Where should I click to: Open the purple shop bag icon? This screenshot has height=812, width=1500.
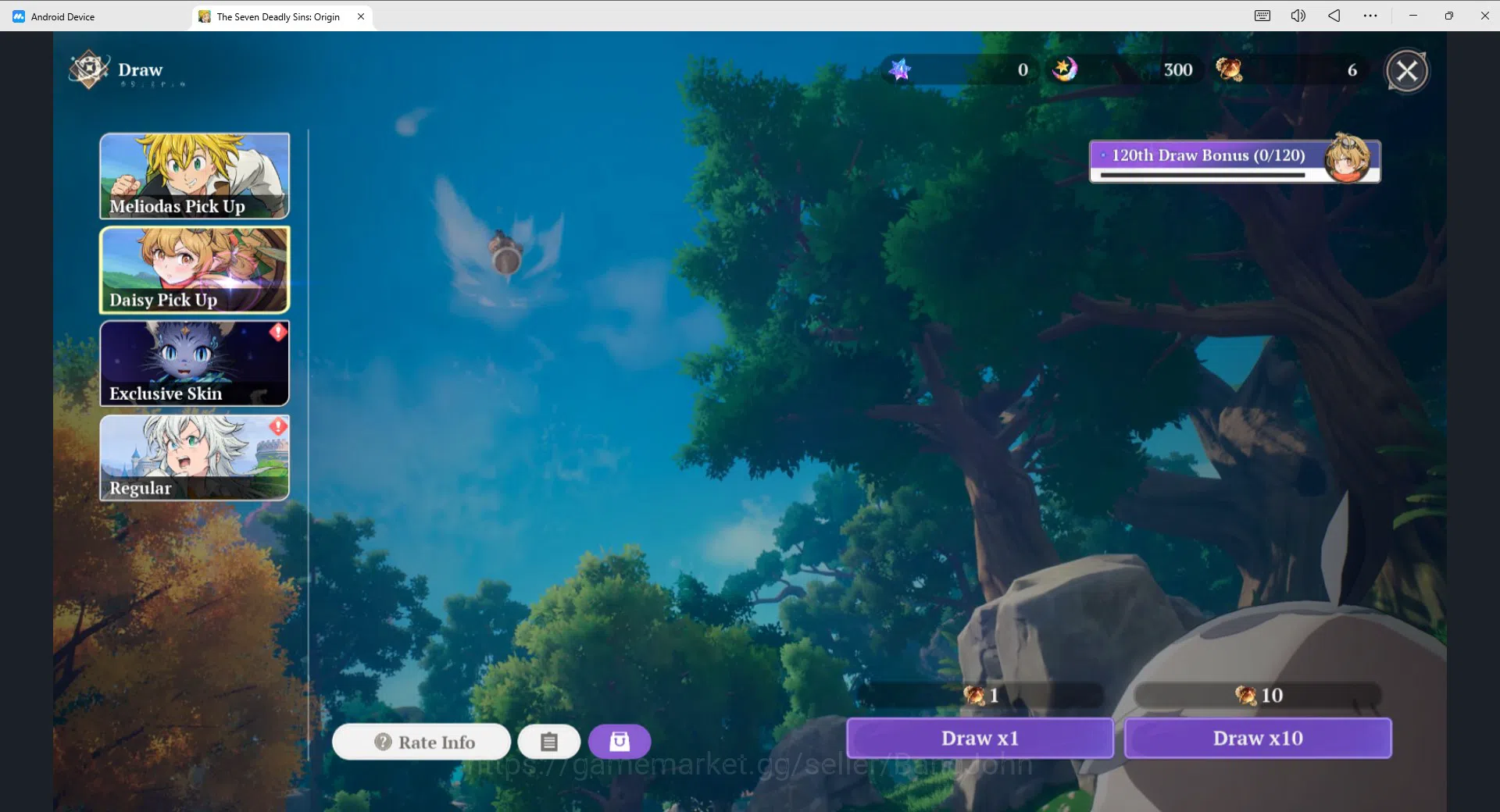(620, 742)
